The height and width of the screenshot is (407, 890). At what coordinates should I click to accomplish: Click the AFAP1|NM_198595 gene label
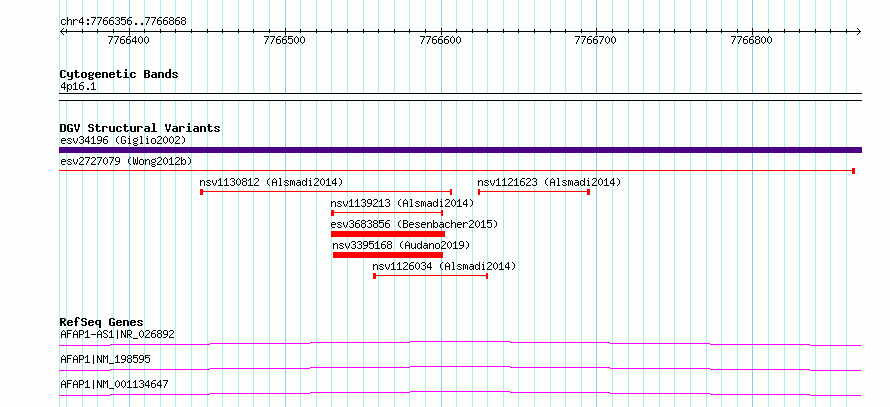click(x=105, y=359)
